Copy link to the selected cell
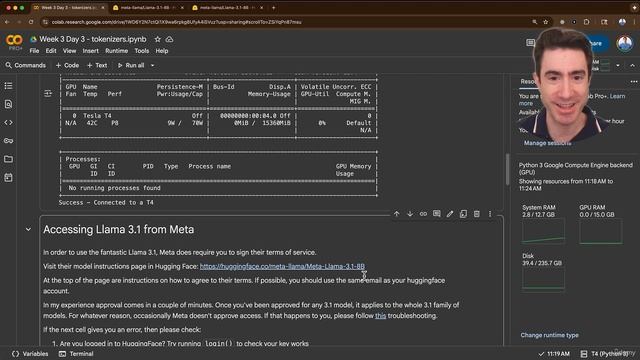Image resolution: width=640 pixels, height=360 pixels. tap(423, 214)
